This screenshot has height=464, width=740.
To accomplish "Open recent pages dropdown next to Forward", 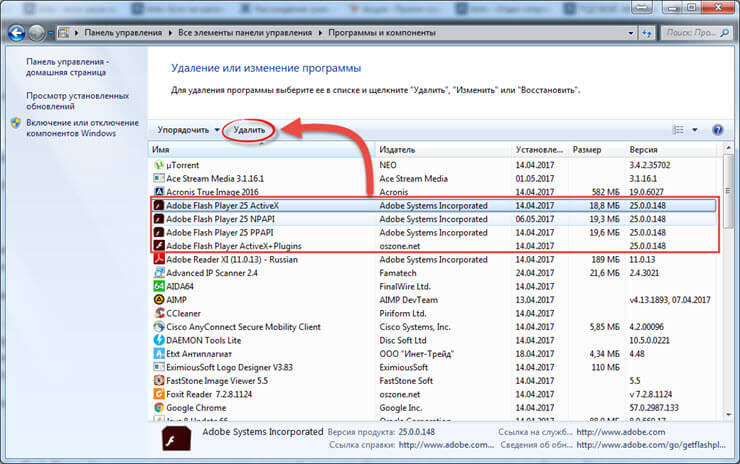I will 50,33.
